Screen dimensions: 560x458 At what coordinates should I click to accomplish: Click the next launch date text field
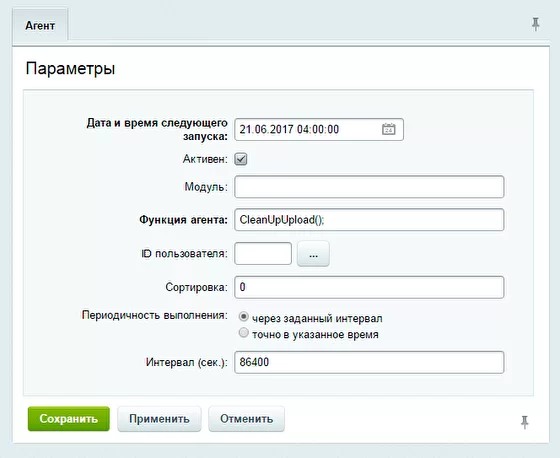pos(319,129)
